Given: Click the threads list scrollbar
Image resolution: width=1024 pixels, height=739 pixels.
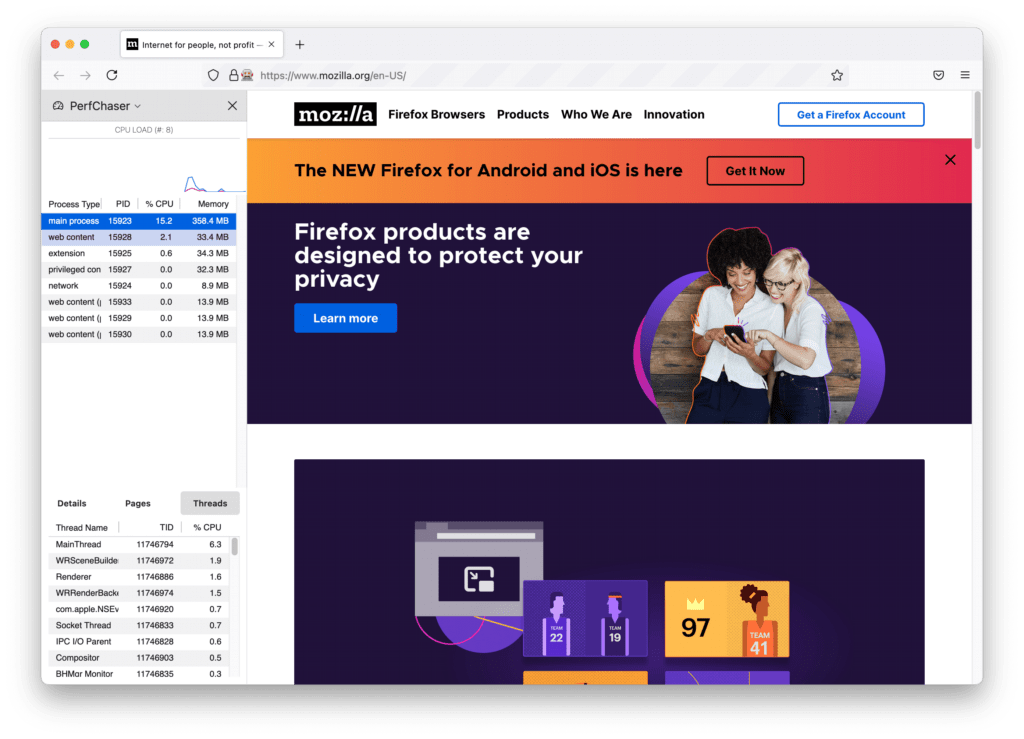Looking at the screenshot, I should tap(234, 546).
